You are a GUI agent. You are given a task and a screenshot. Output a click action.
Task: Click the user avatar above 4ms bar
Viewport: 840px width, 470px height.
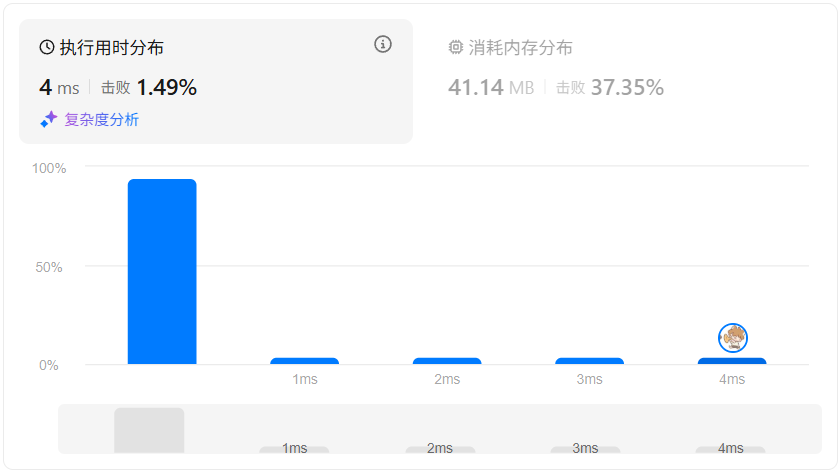pos(732,338)
